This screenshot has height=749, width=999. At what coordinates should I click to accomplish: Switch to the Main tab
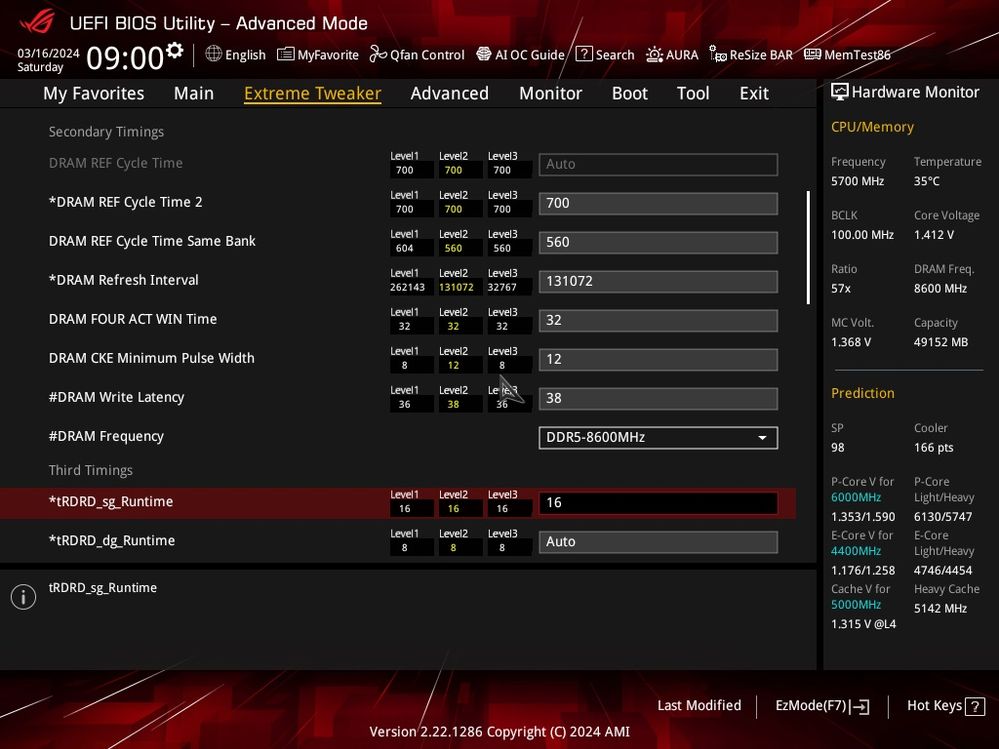tap(194, 93)
